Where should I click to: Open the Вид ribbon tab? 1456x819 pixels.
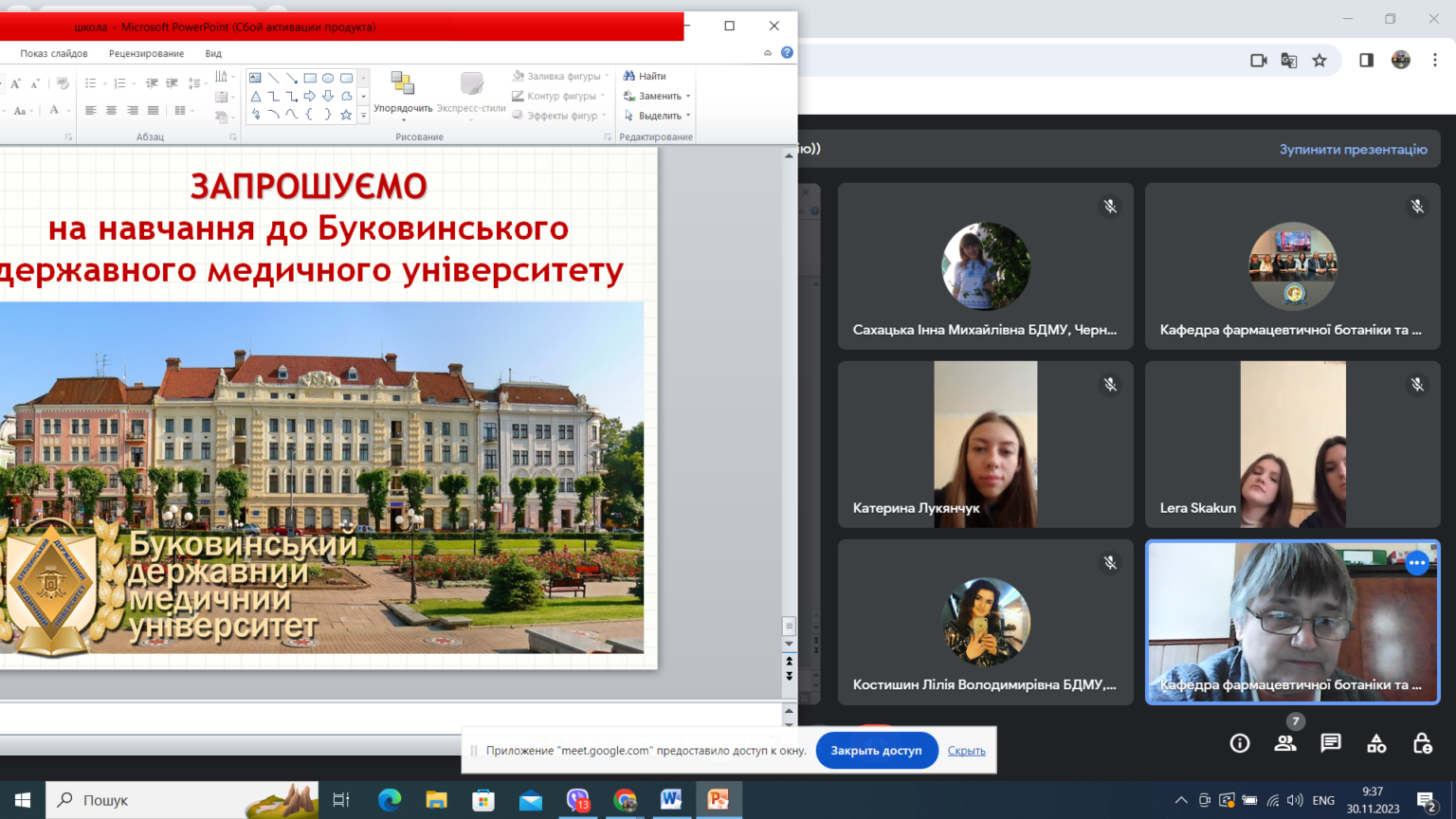[213, 53]
